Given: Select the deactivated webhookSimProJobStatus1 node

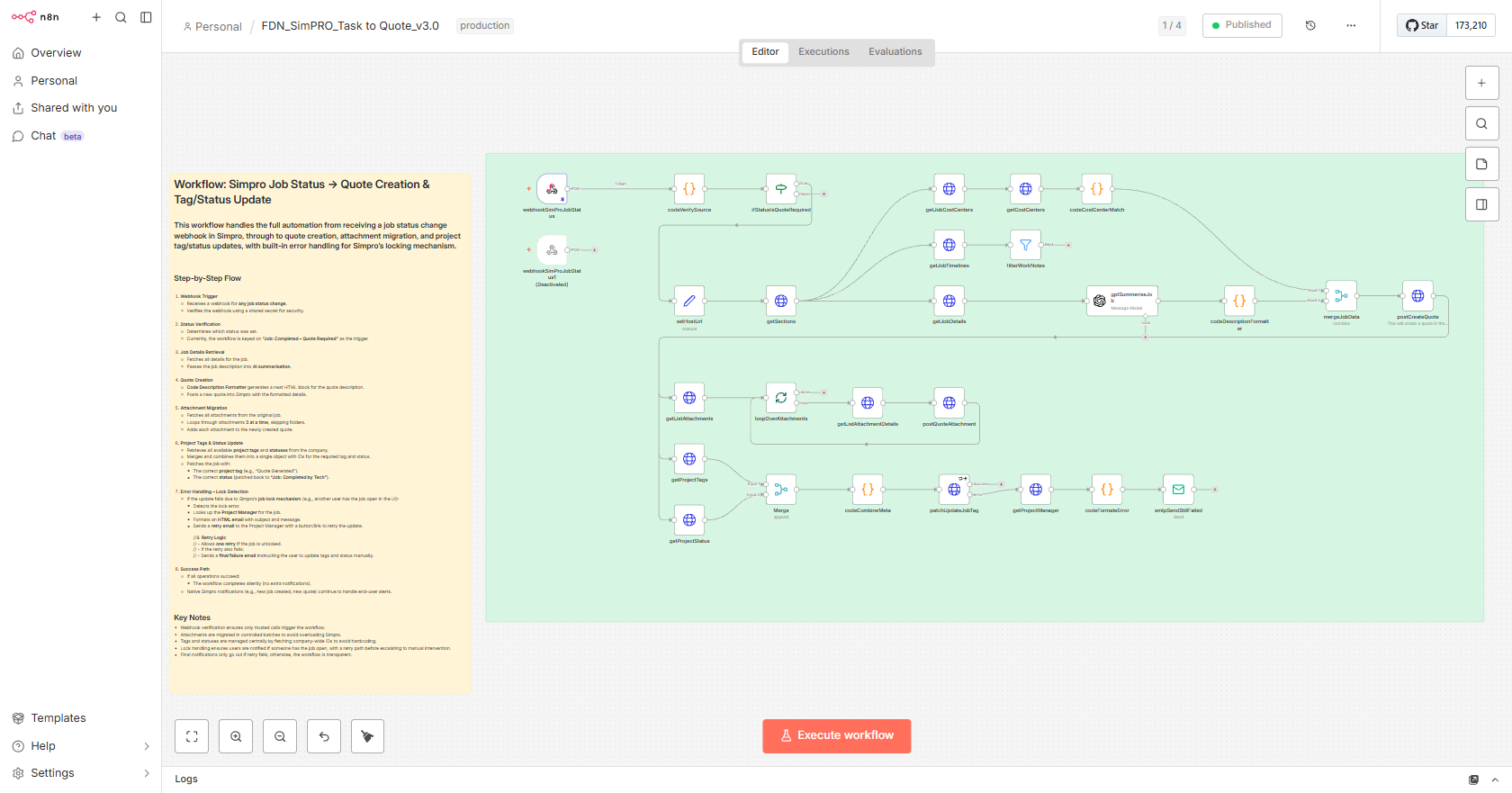Looking at the screenshot, I should pos(552,250).
